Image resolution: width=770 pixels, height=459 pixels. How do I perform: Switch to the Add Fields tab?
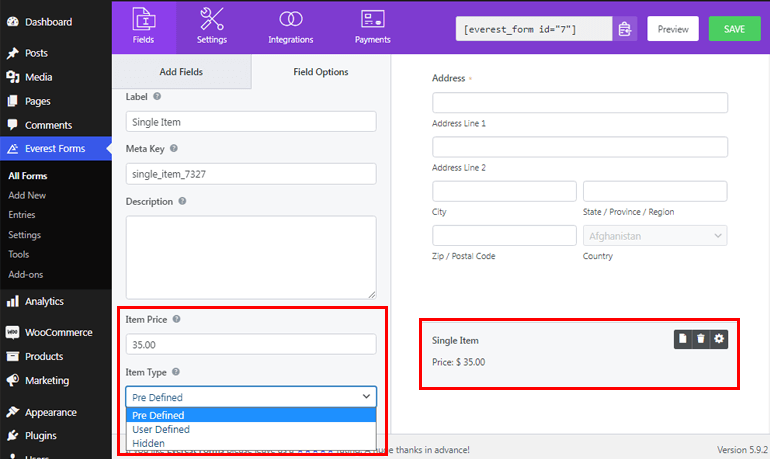coord(181,72)
